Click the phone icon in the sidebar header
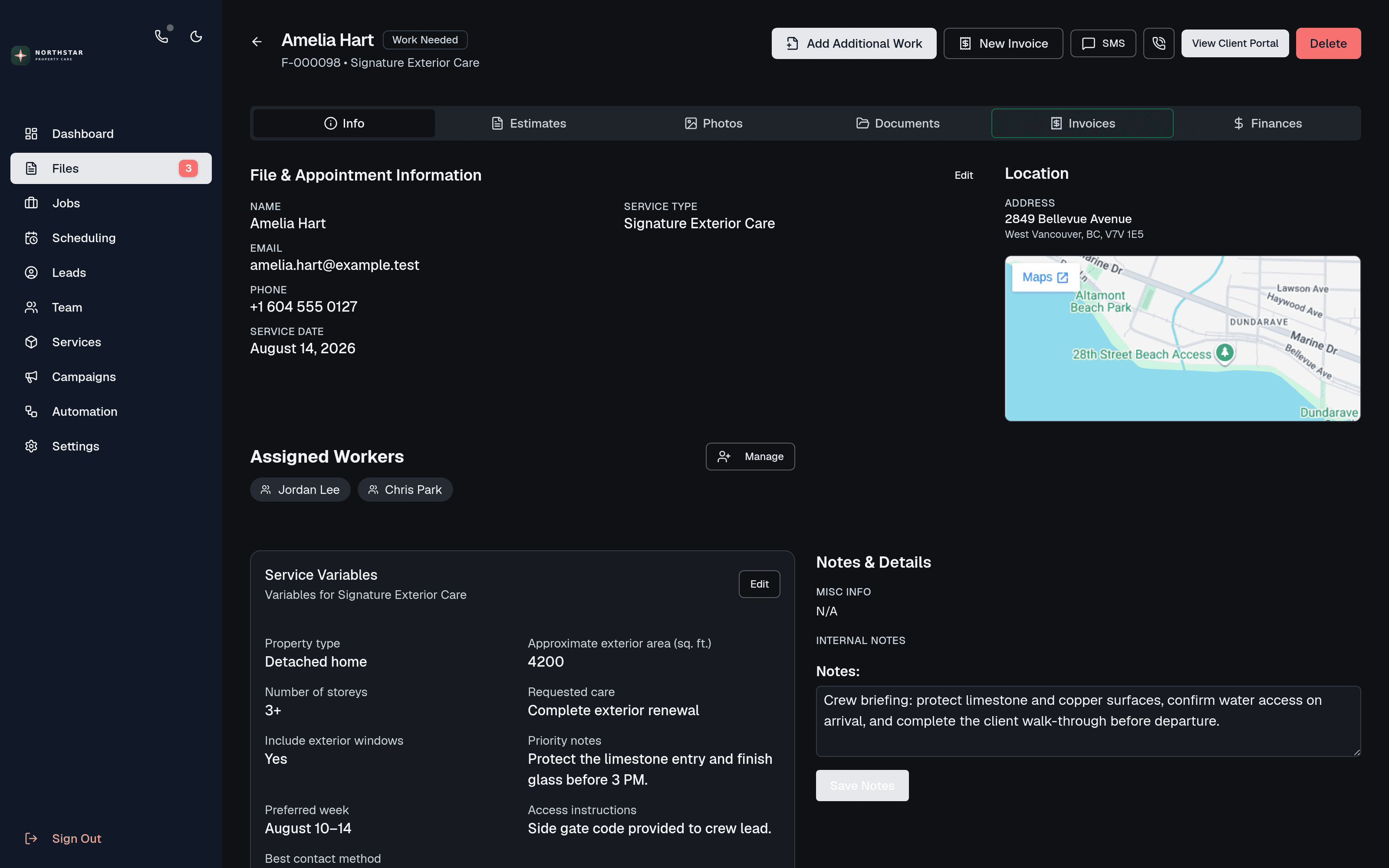Screen dimensions: 1389x868 162,37
